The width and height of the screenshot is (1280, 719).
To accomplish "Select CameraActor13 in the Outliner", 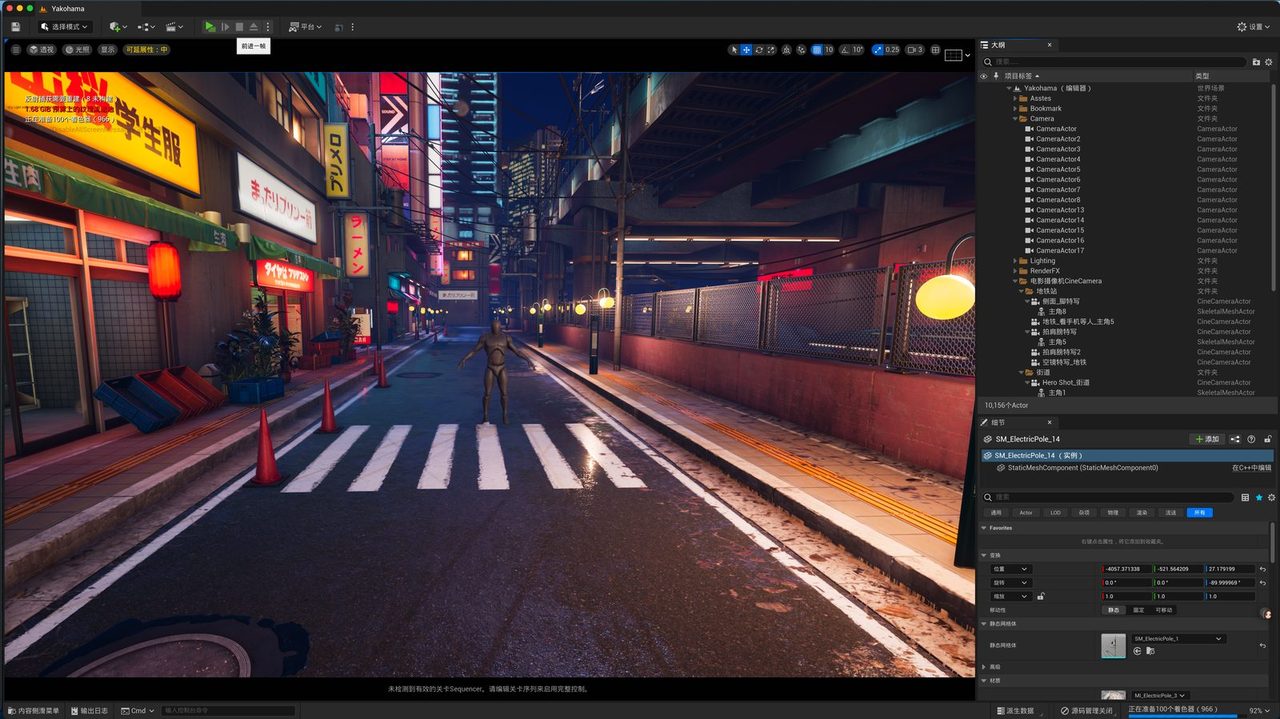I will click(1060, 210).
